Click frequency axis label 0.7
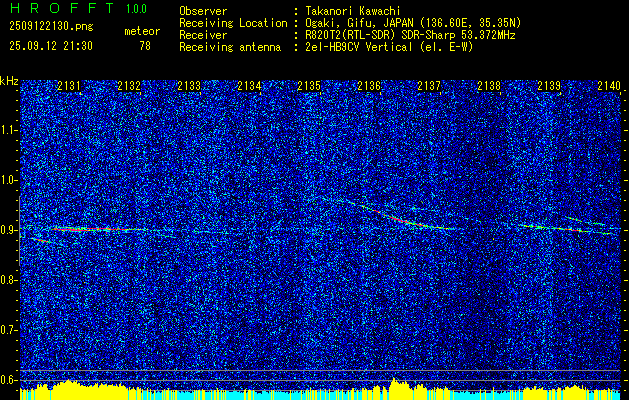The height and width of the screenshot is (400, 629). pos(9,330)
